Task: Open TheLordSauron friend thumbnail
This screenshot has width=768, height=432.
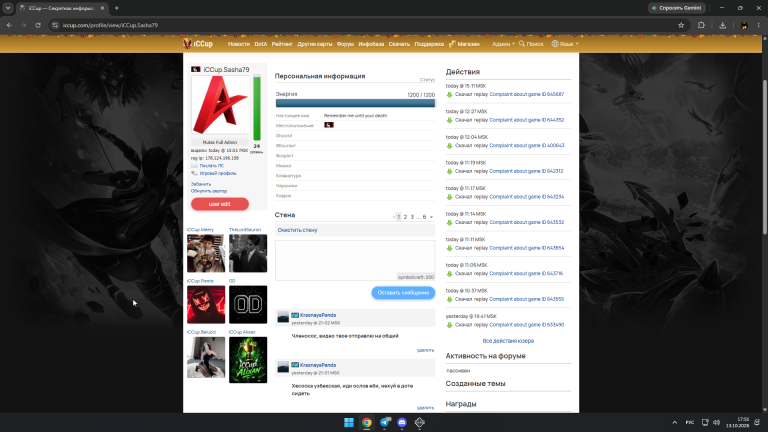Action: tap(248, 253)
